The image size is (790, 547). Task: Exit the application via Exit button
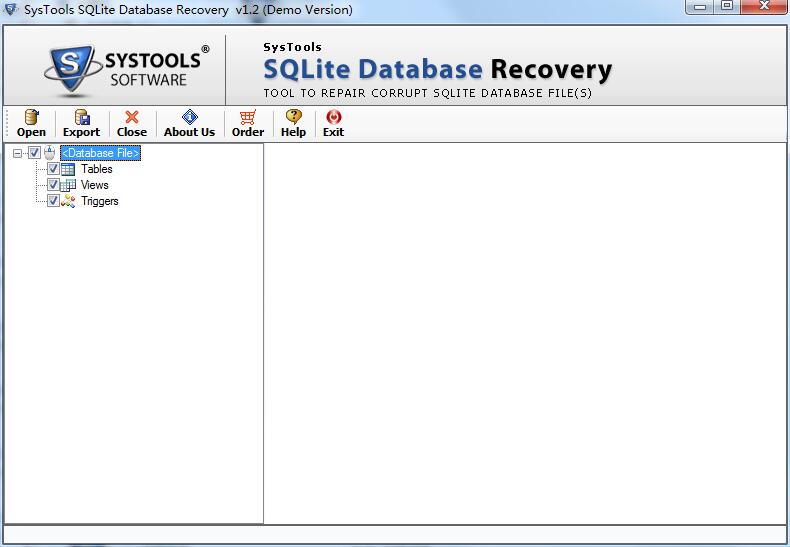pyautogui.click(x=333, y=123)
